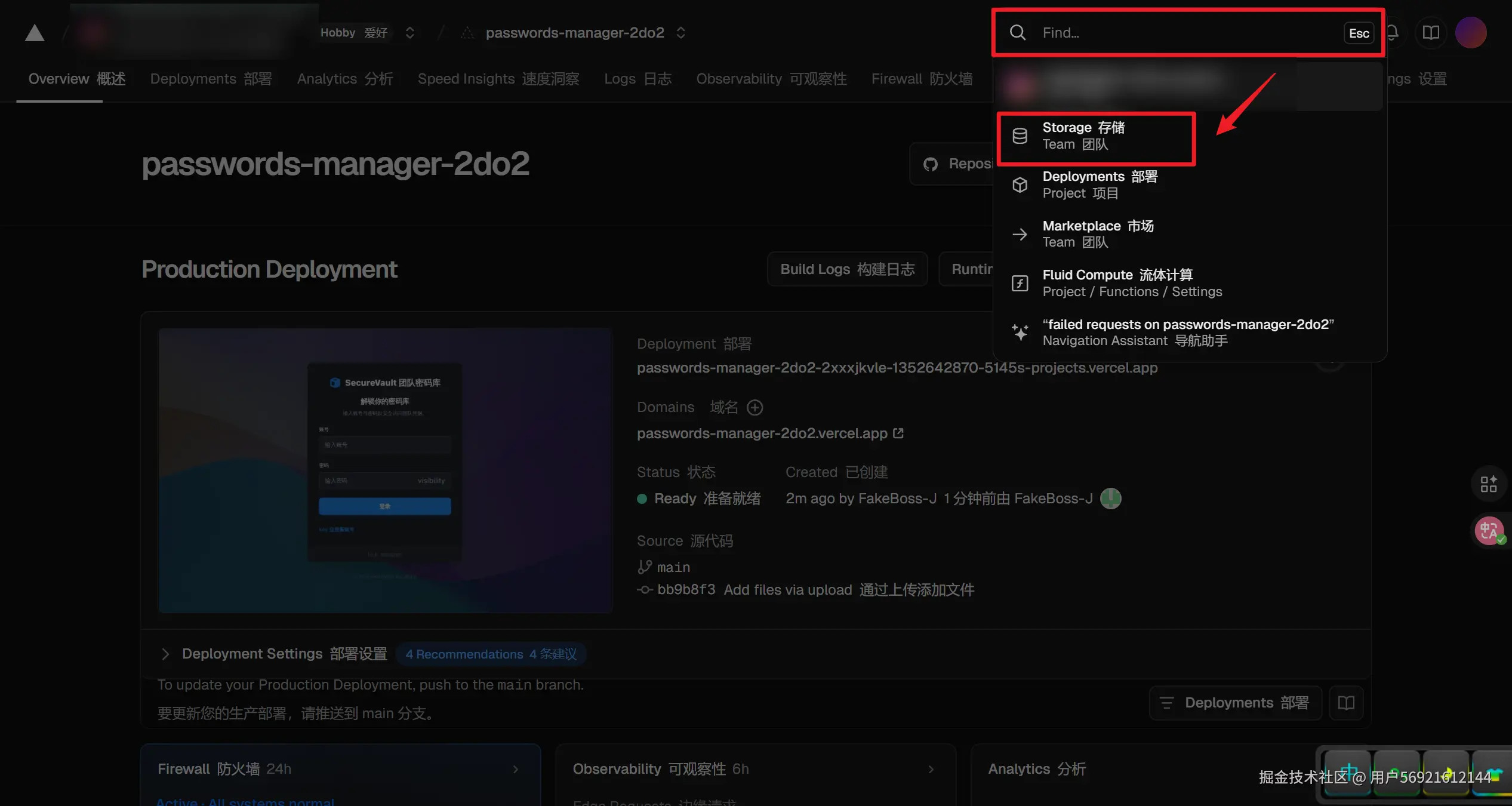Viewport: 1512px width, 806px height.
Task: Expand the Firewall 24h card arrow
Action: coord(516,770)
